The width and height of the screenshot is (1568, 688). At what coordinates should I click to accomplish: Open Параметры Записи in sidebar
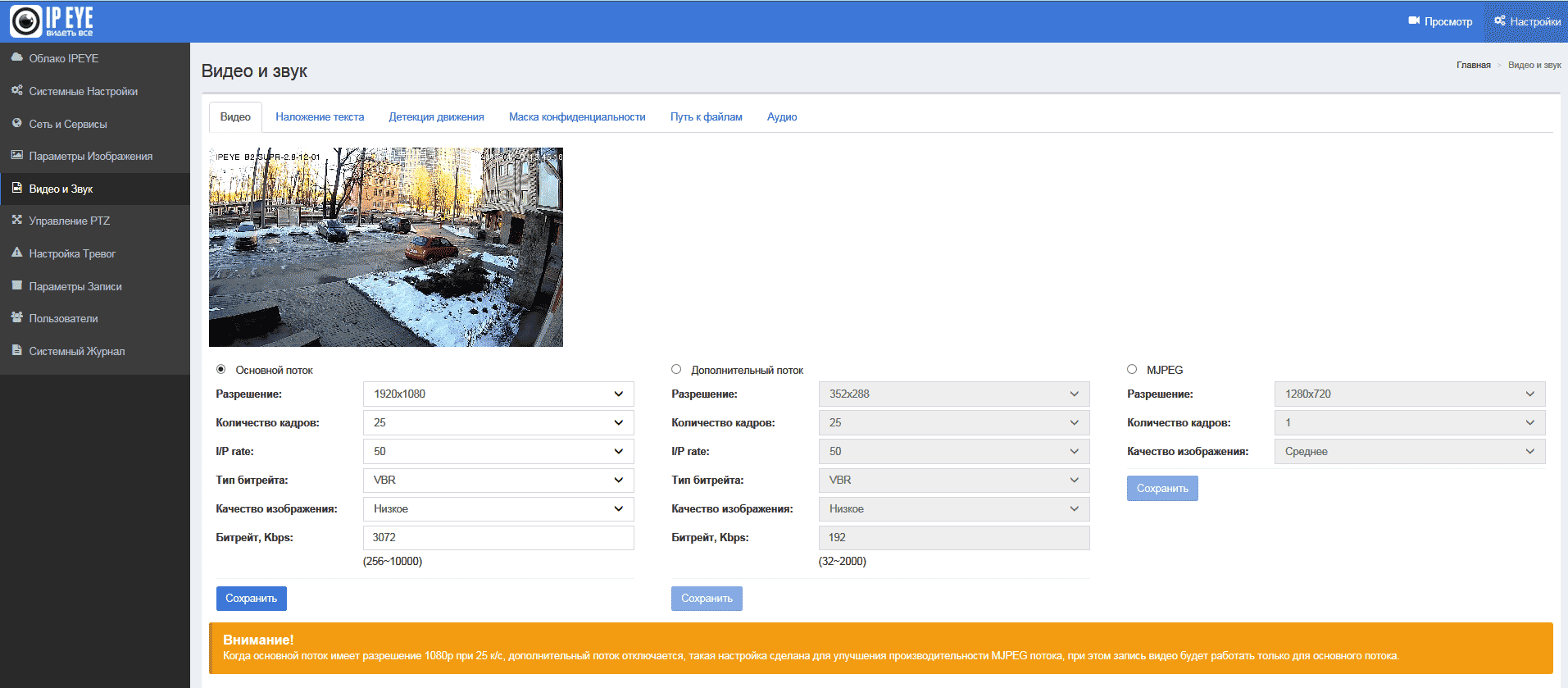tap(95, 286)
